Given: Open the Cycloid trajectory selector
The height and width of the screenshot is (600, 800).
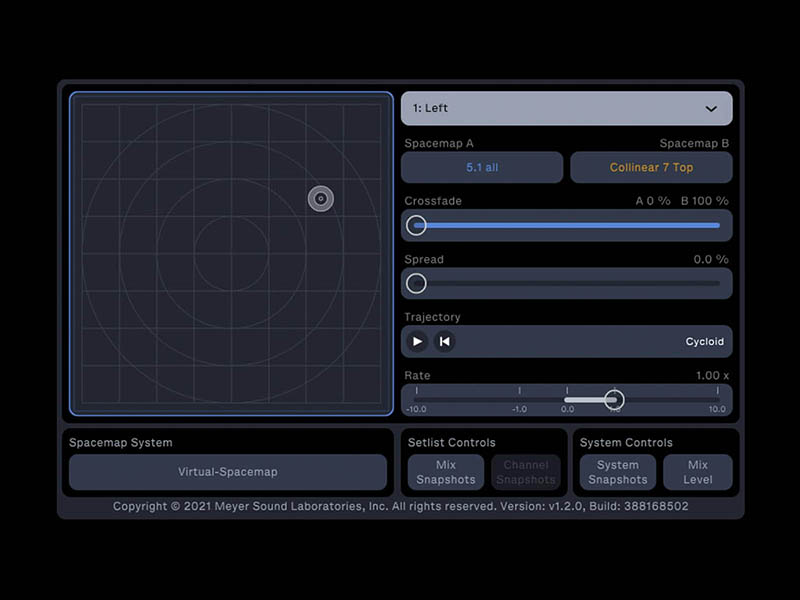Looking at the screenshot, I should (704, 341).
